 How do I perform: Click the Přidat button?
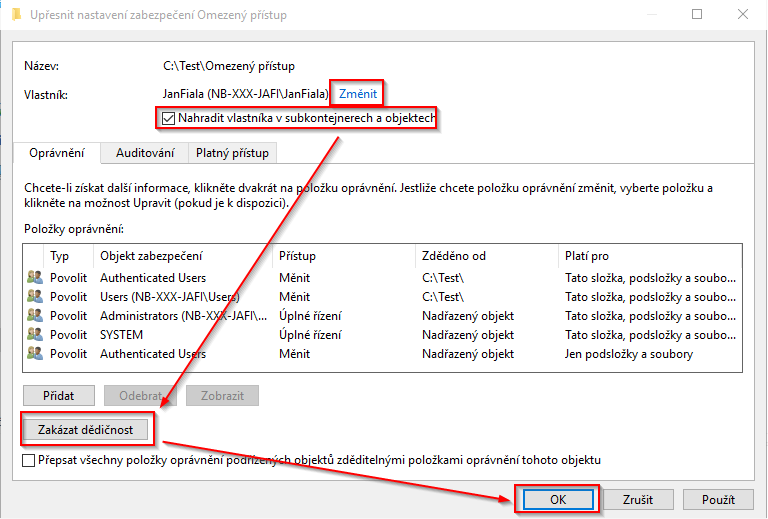pyautogui.click(x=59, y=396)
